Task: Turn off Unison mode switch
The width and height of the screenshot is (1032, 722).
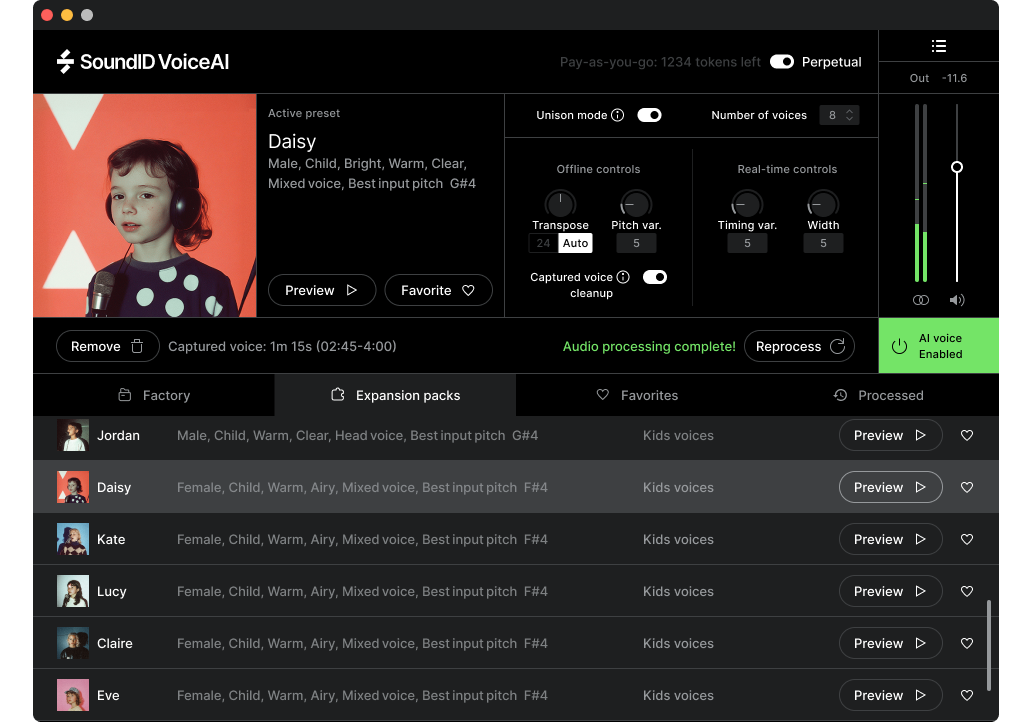Action: click(649, 115)
